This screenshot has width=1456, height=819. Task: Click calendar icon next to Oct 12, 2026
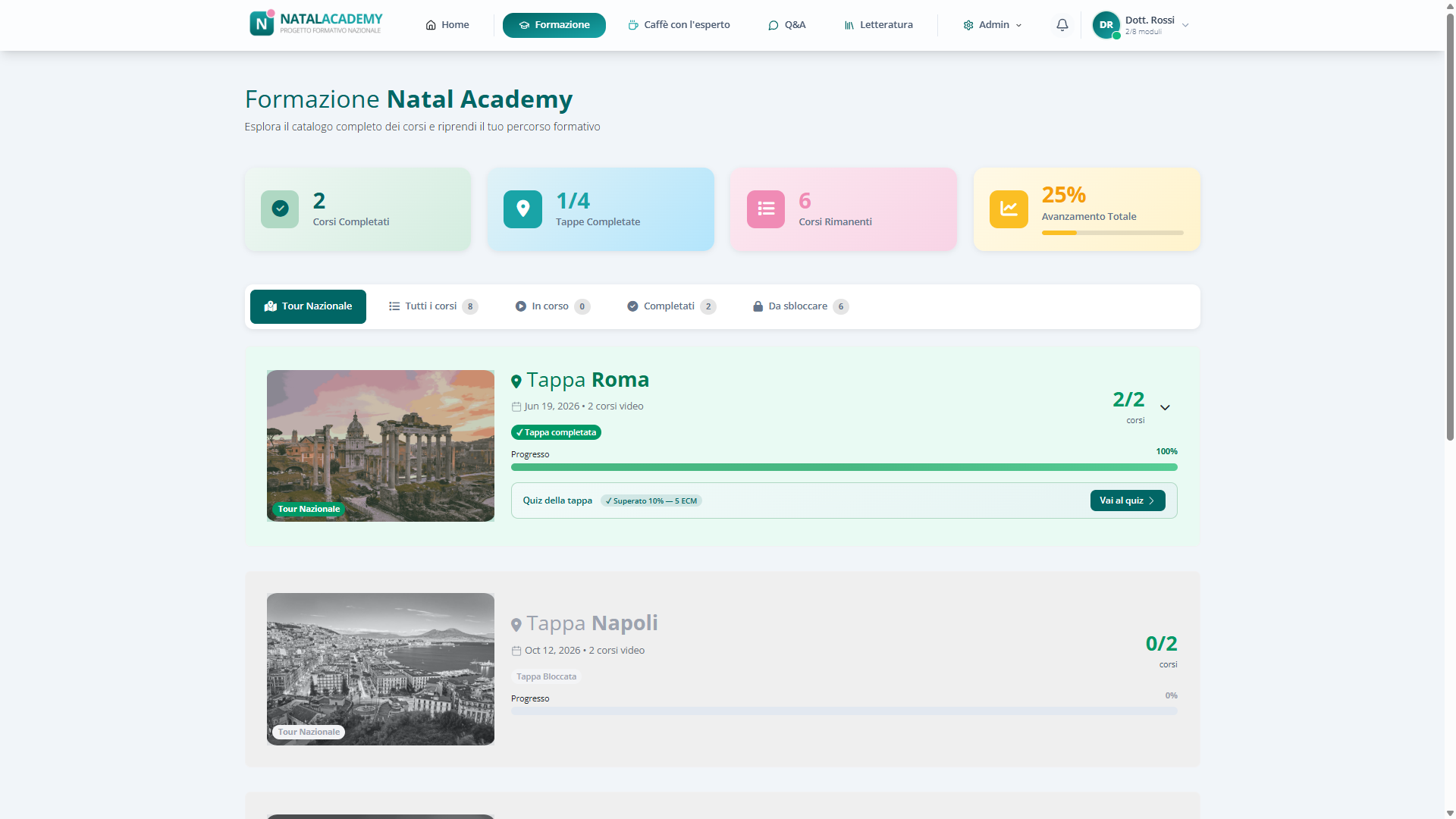pos(516,651)
